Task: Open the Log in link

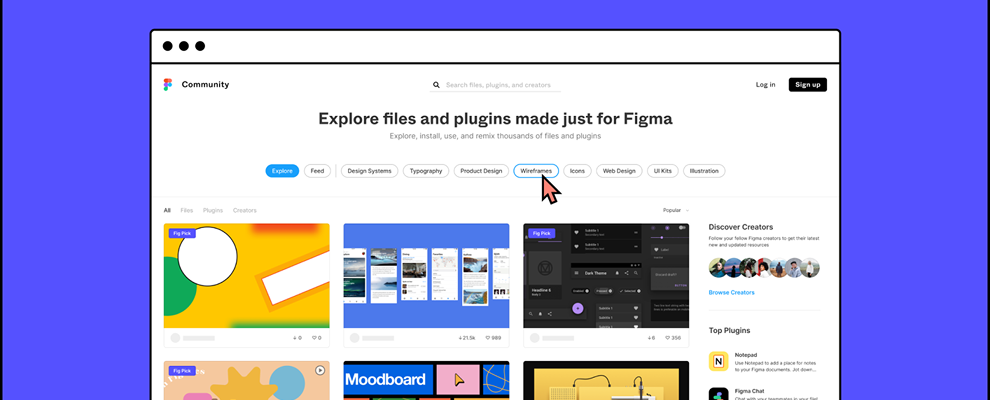Action: click(765, 85)
